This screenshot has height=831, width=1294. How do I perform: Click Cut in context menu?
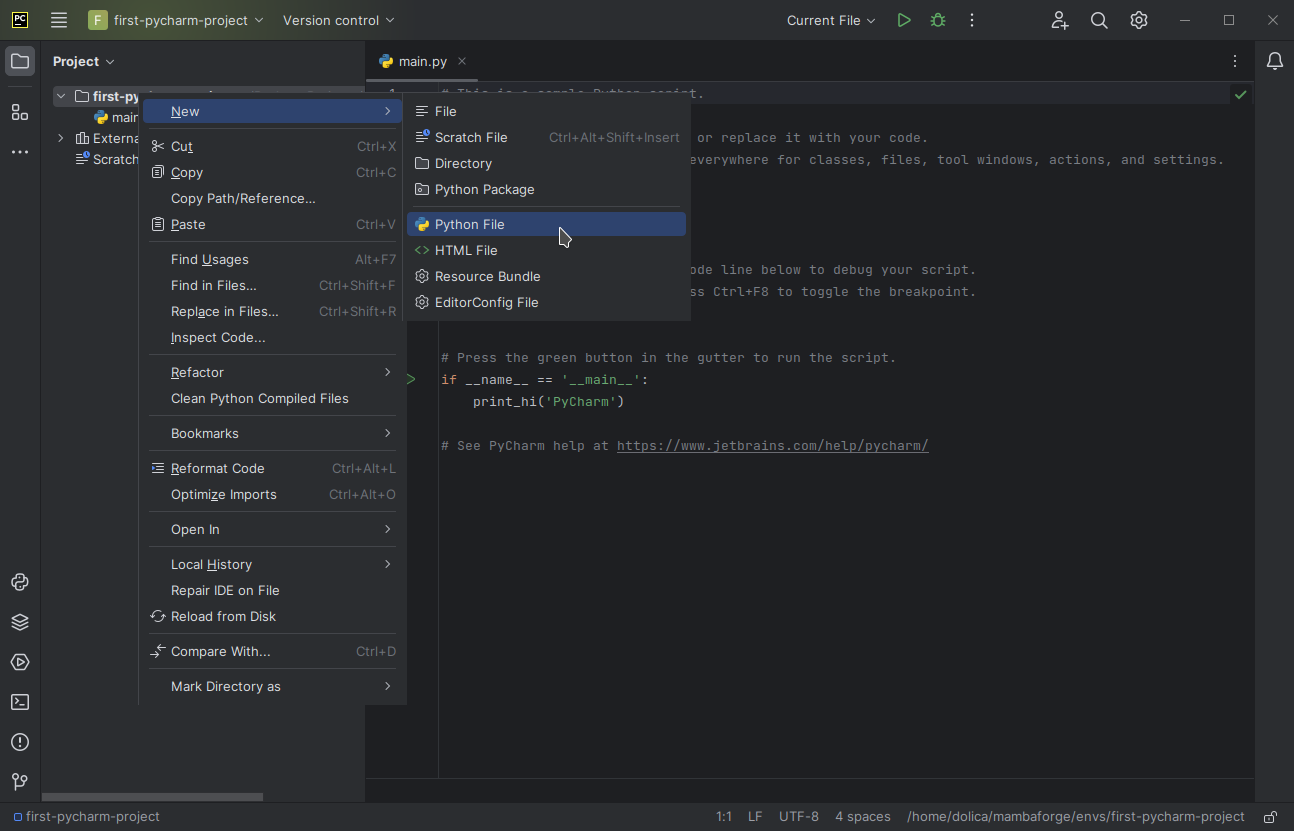tap(272, 146)
